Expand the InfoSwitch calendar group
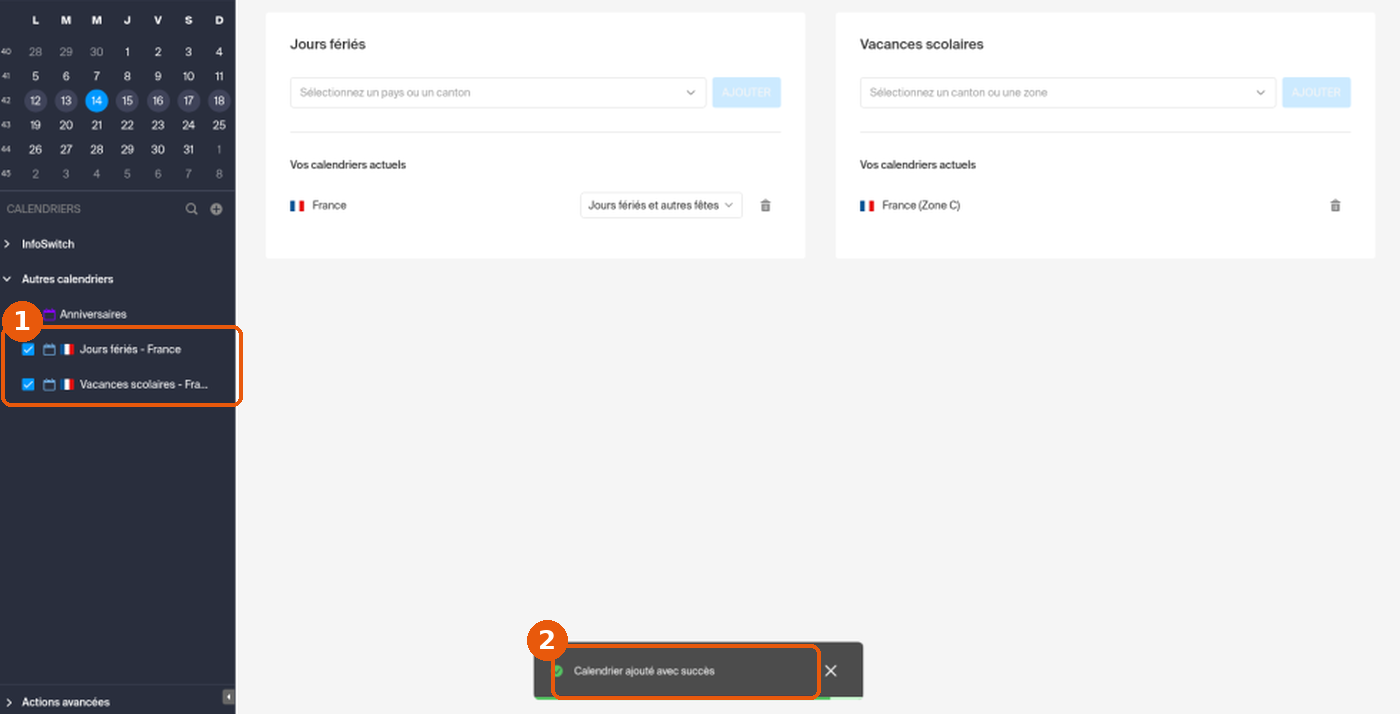Viewport: 1400px width, 714px height. pos(8,244)
